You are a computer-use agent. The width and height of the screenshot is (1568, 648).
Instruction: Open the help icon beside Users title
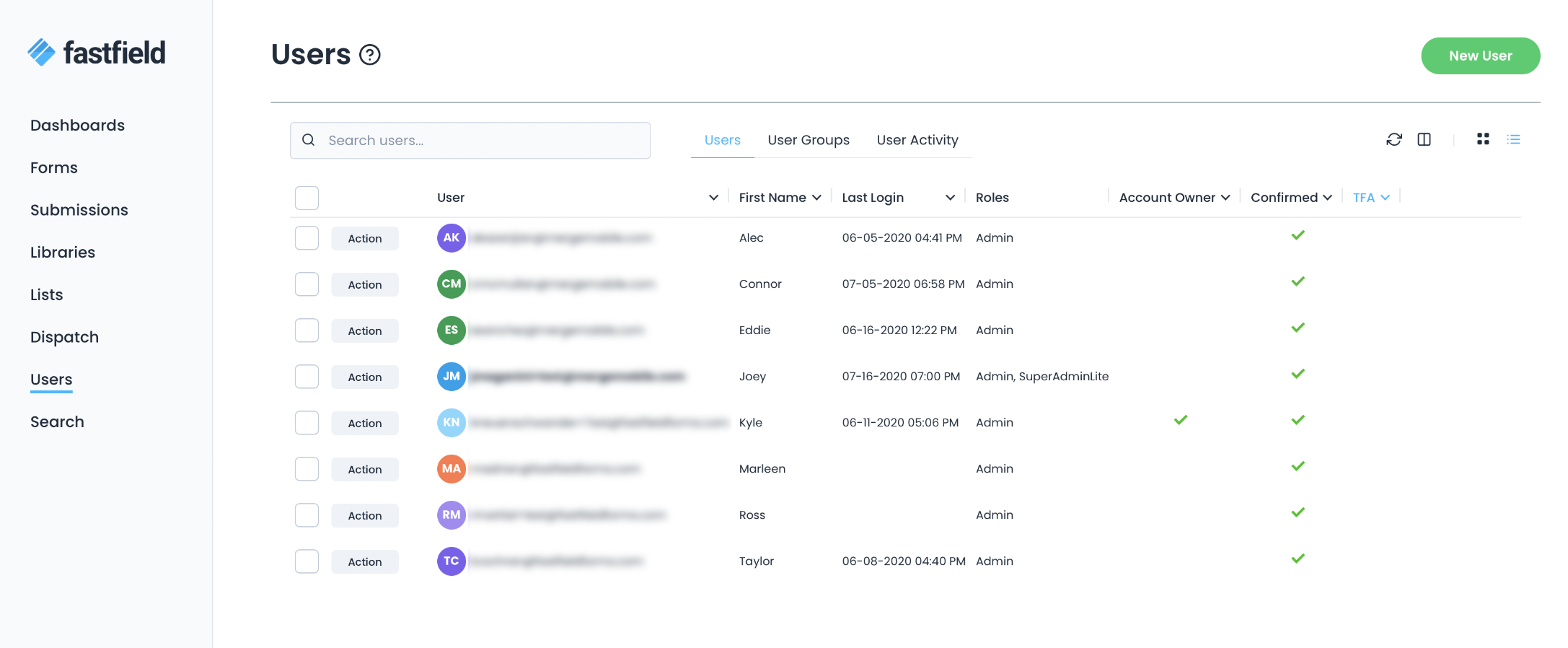coord(370,55)
